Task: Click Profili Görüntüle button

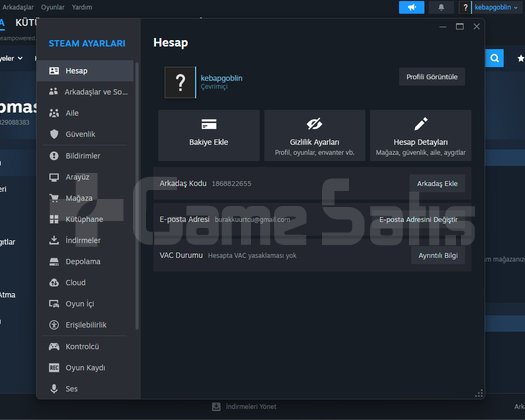Action: pos(432,77)
